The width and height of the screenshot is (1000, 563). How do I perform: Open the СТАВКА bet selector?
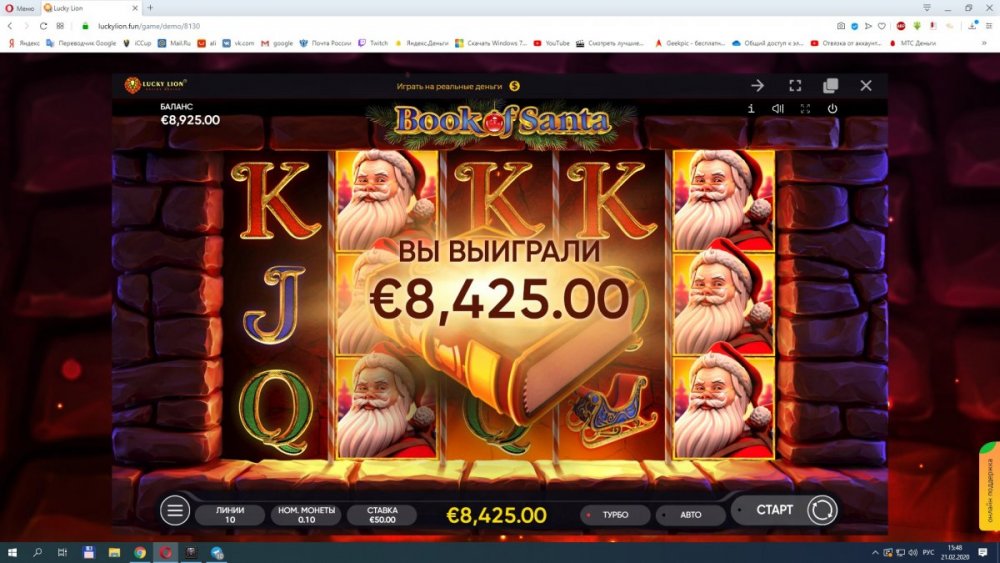(x=382, y=515)
